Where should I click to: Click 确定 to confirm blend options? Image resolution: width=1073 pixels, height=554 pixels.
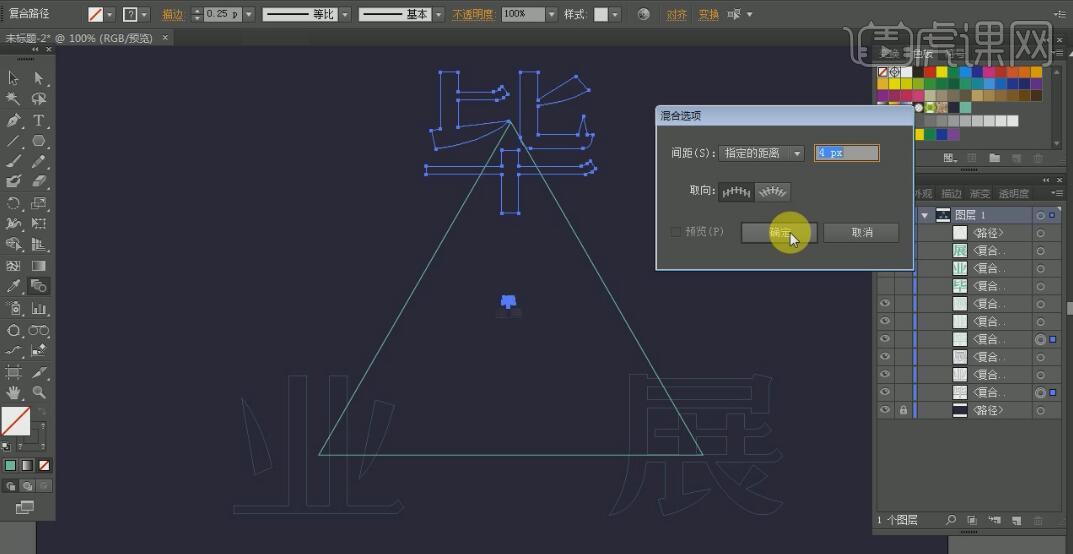[779, 232]
